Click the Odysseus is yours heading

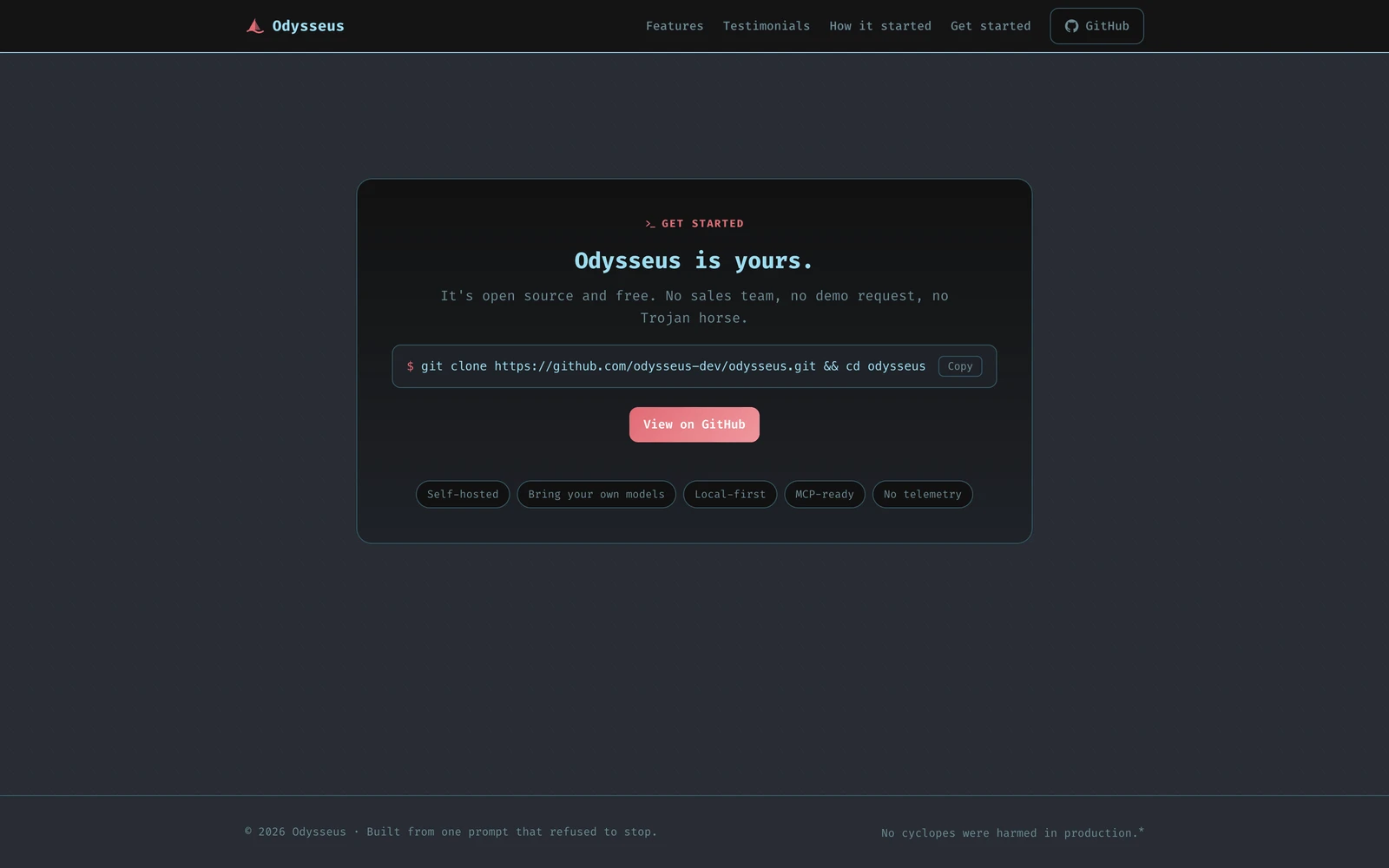694,260
